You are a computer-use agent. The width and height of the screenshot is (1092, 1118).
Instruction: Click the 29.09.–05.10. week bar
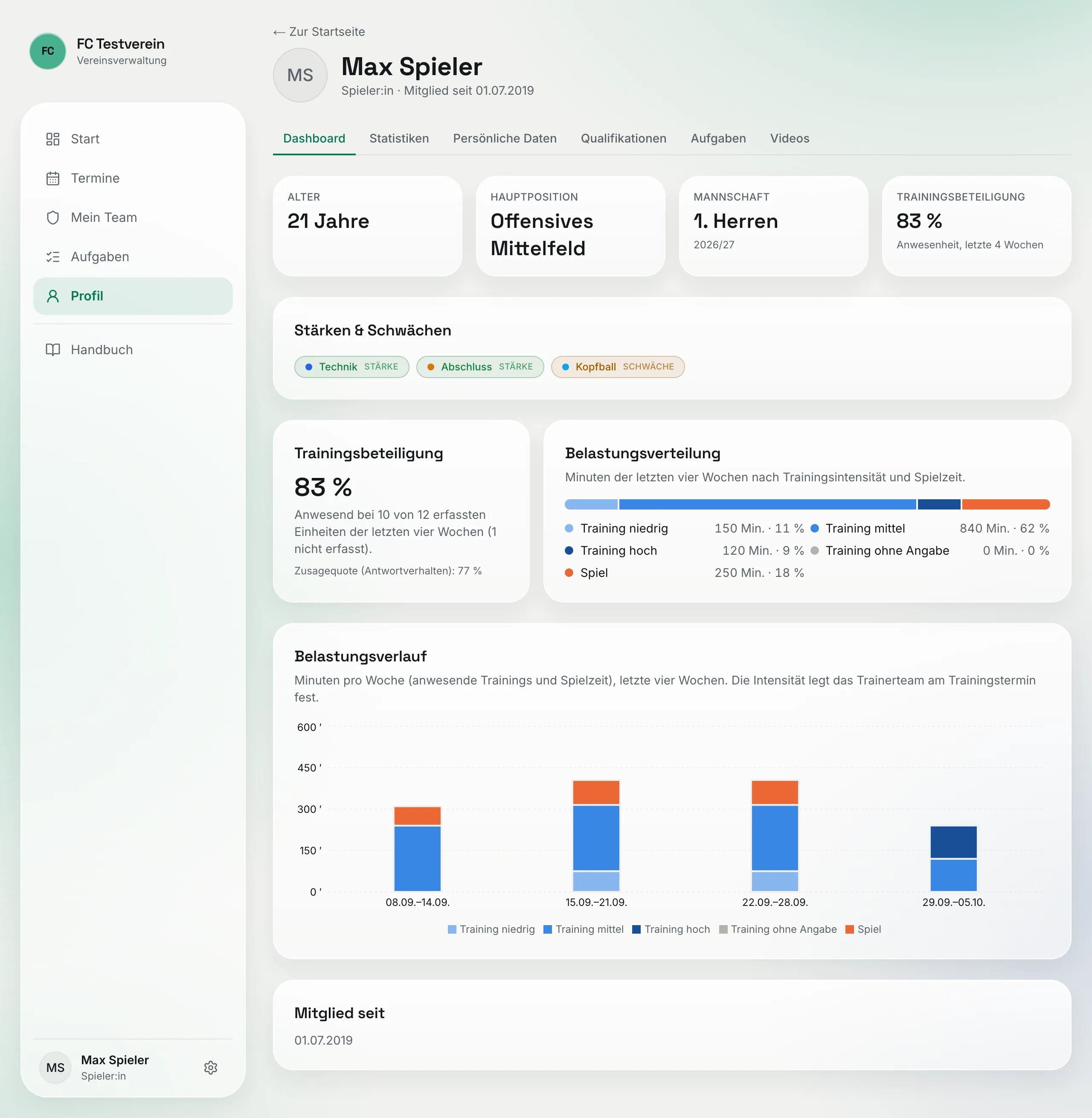click(953, 859)
